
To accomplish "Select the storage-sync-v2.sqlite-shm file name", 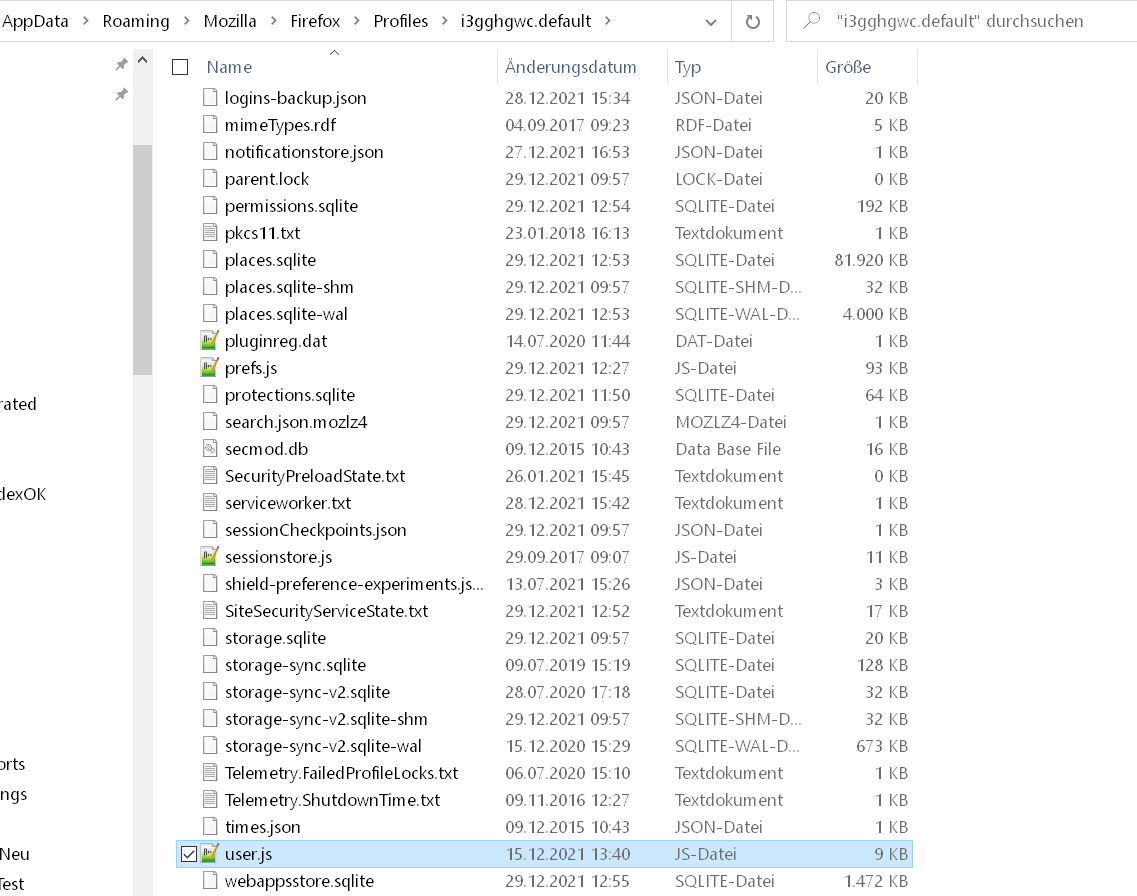I will [x=326, y=719].
